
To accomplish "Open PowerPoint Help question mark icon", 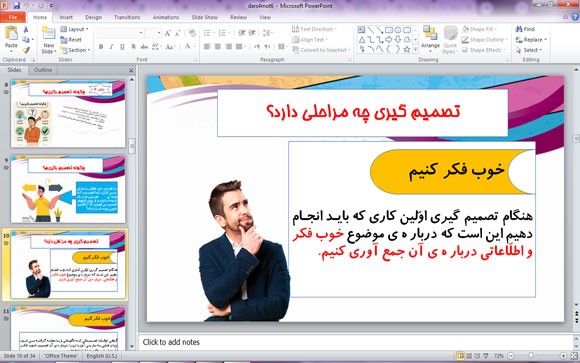I will [575, 17].
